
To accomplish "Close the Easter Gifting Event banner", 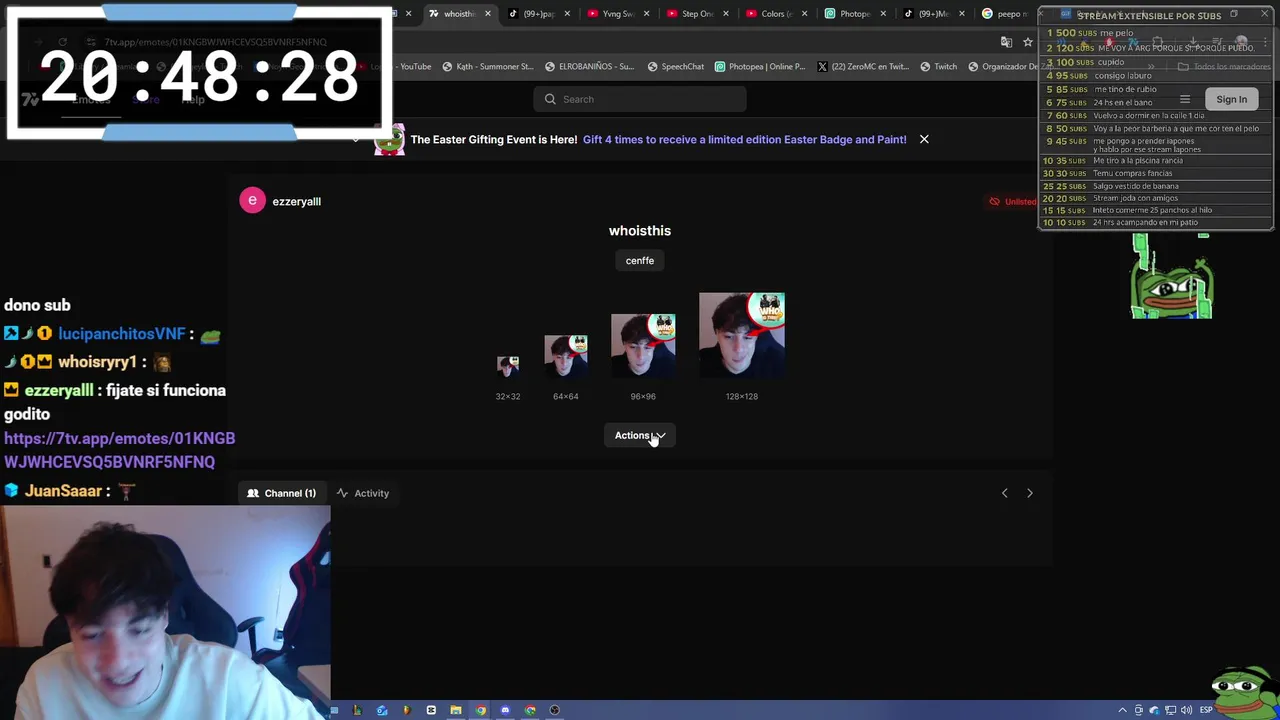I will coord(924,139).
